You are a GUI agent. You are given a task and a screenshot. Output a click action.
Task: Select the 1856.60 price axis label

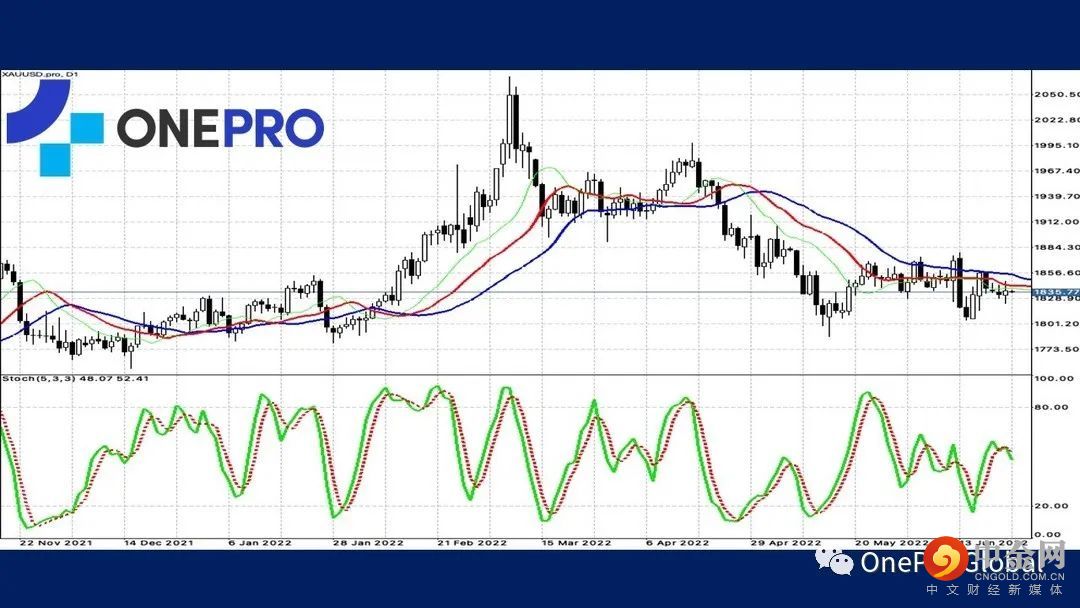1057,273
